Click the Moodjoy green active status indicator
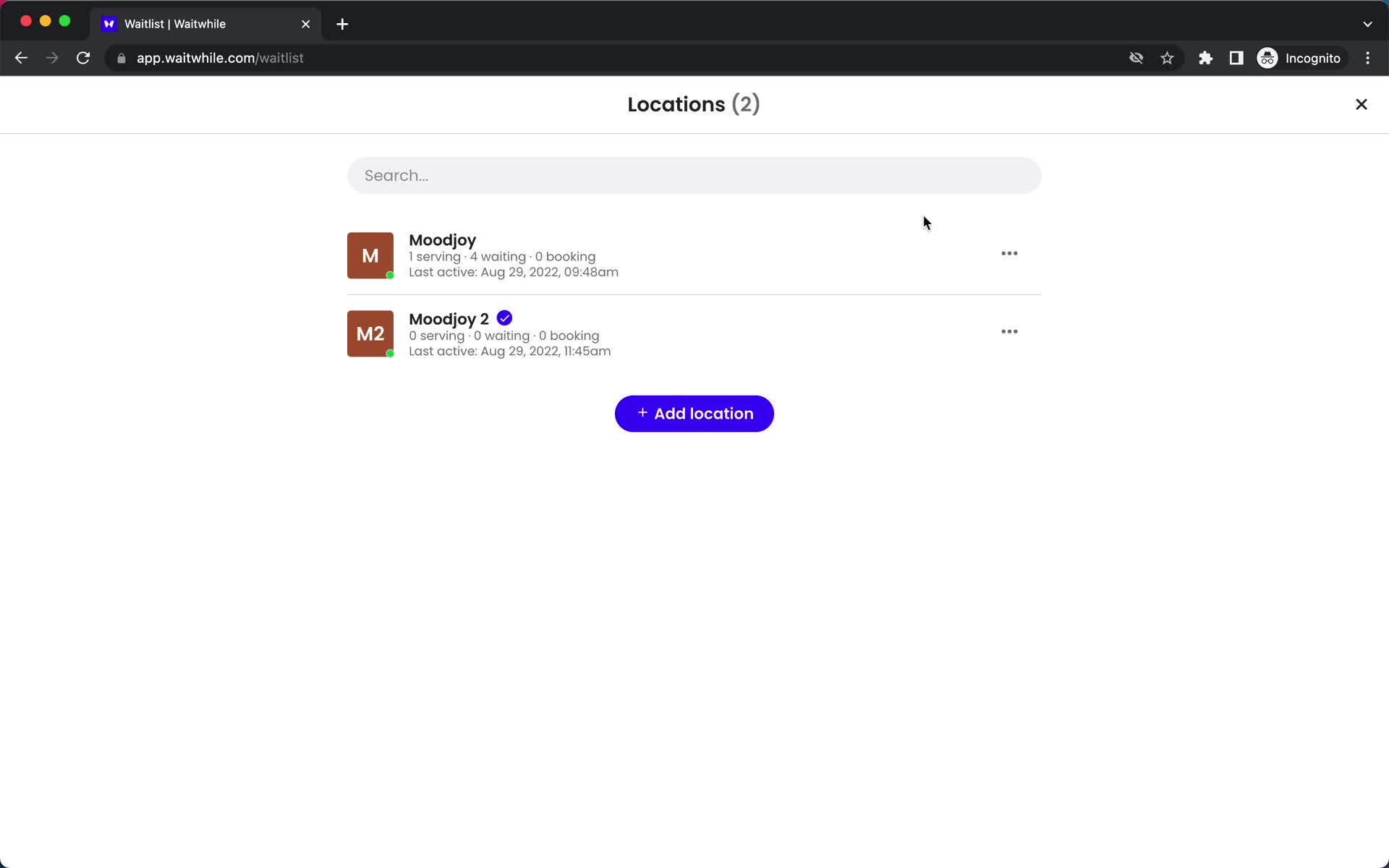This screenshot has height=868, width=1389. point(389,274)
